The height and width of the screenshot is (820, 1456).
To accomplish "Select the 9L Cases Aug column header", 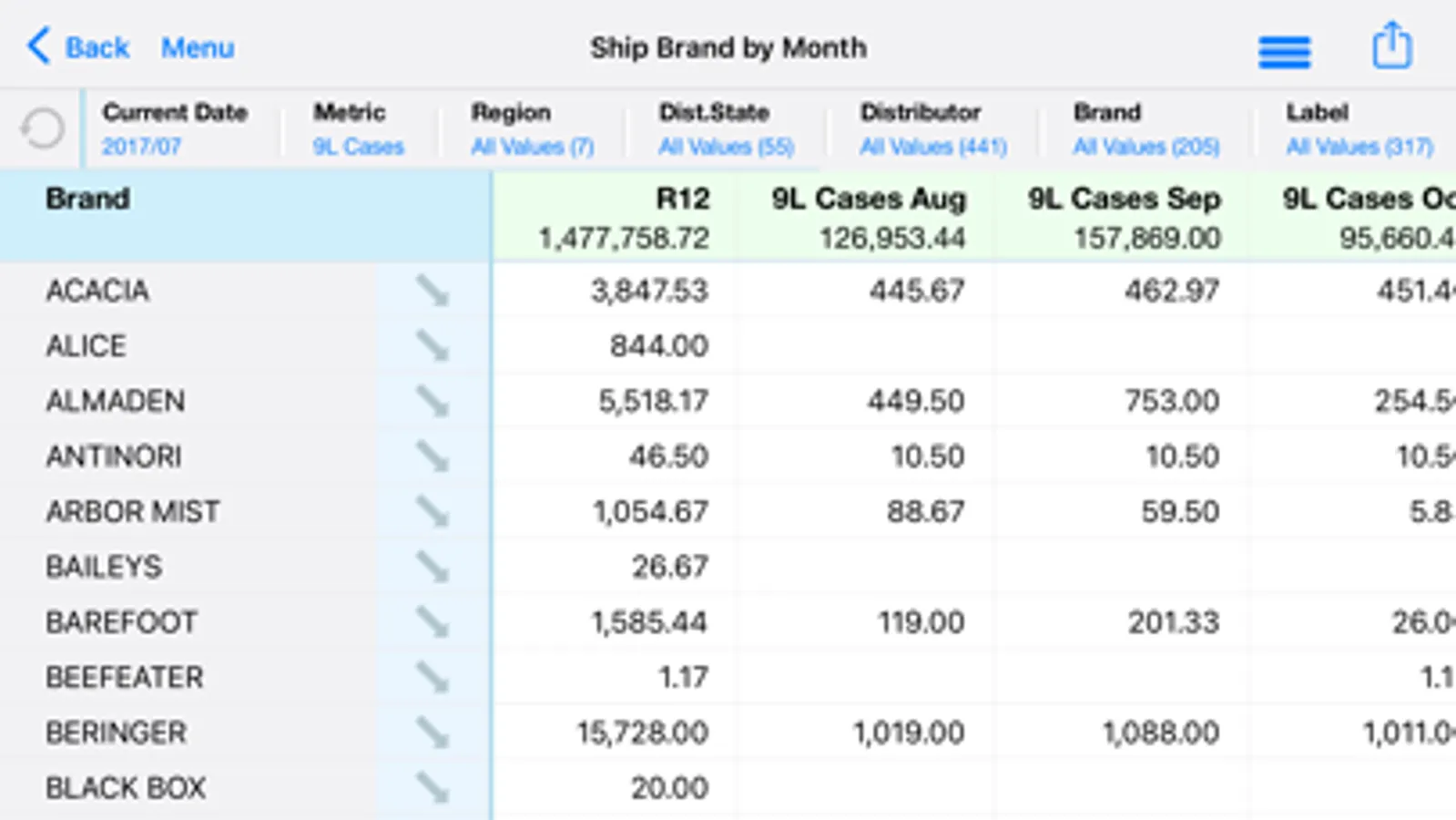I will (x=868, y=217).
